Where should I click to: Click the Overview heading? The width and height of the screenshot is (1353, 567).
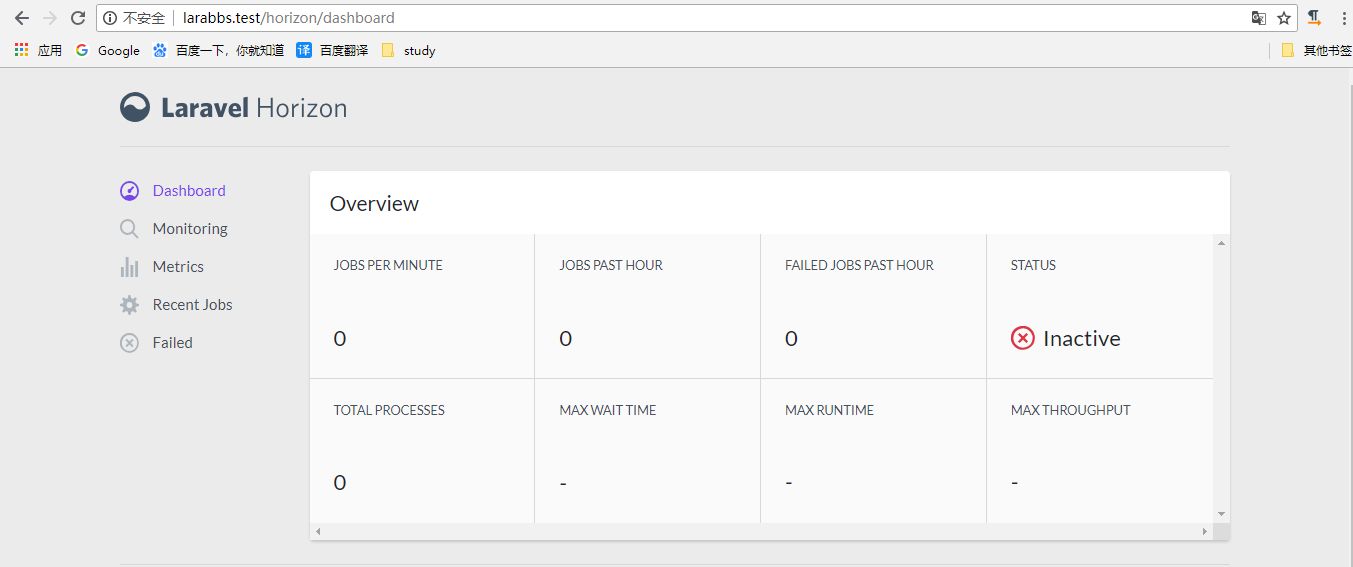pos(374,204)
